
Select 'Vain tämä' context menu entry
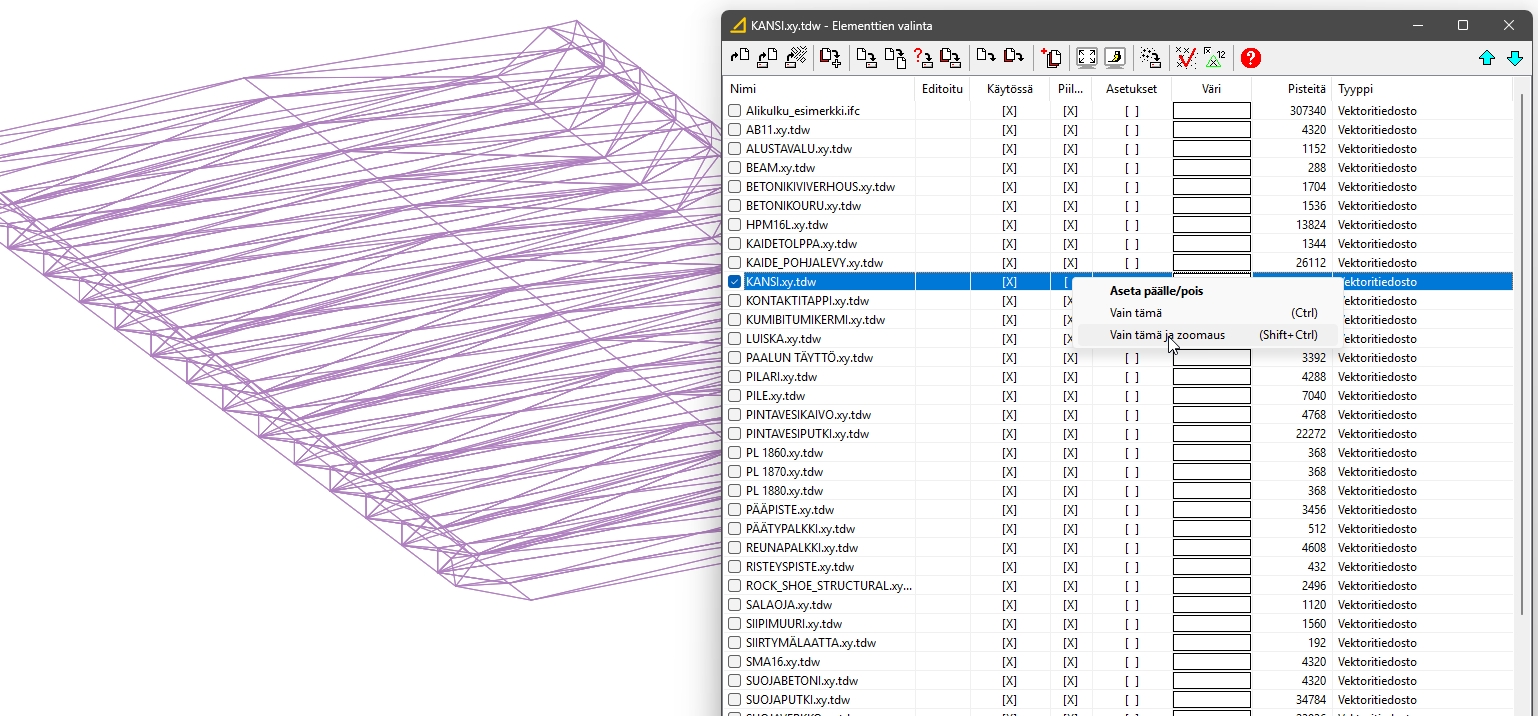[x=1135, y=313]
